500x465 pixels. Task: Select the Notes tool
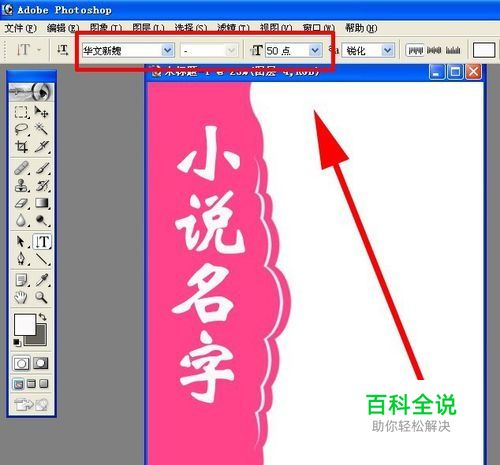point(21,280)
